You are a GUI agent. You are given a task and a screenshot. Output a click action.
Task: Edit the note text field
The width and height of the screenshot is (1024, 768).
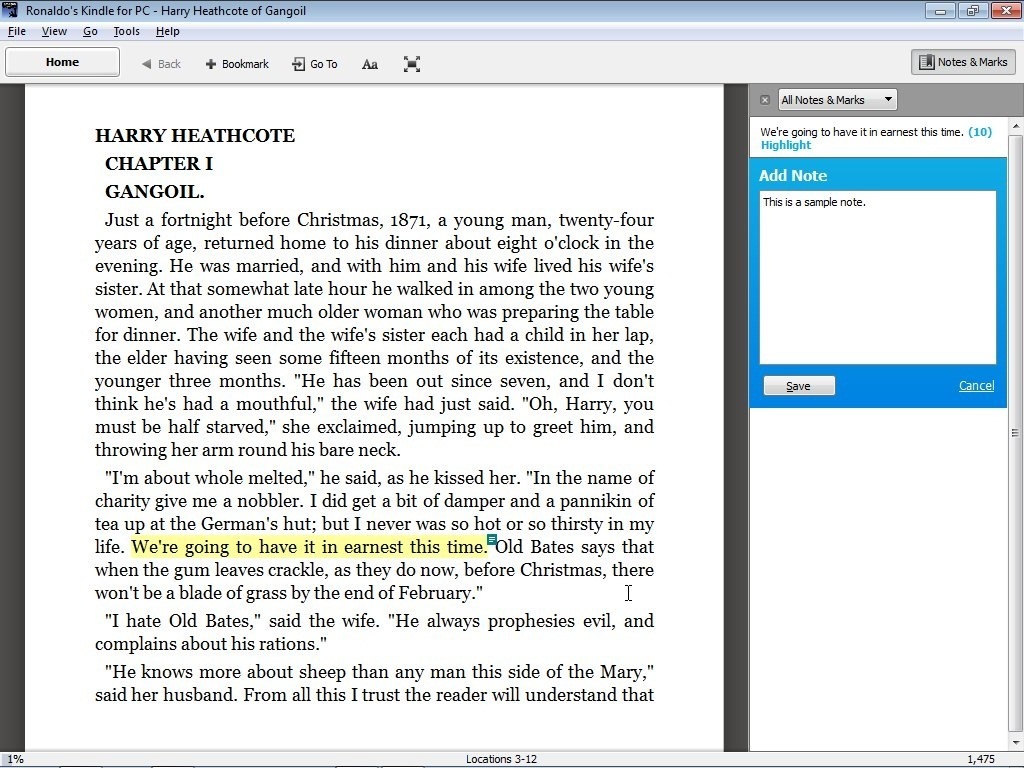[877, 277]
